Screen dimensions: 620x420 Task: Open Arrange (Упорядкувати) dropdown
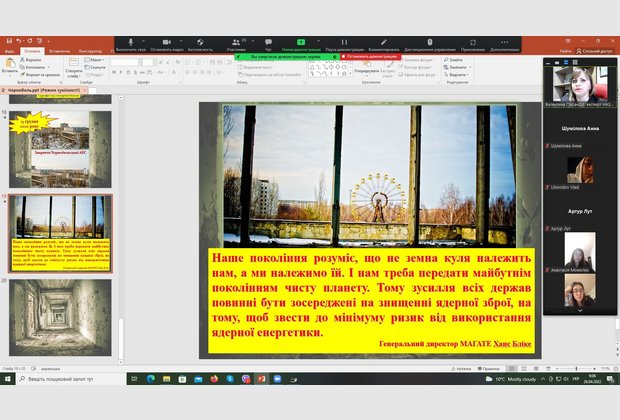(x=366, y=67)
